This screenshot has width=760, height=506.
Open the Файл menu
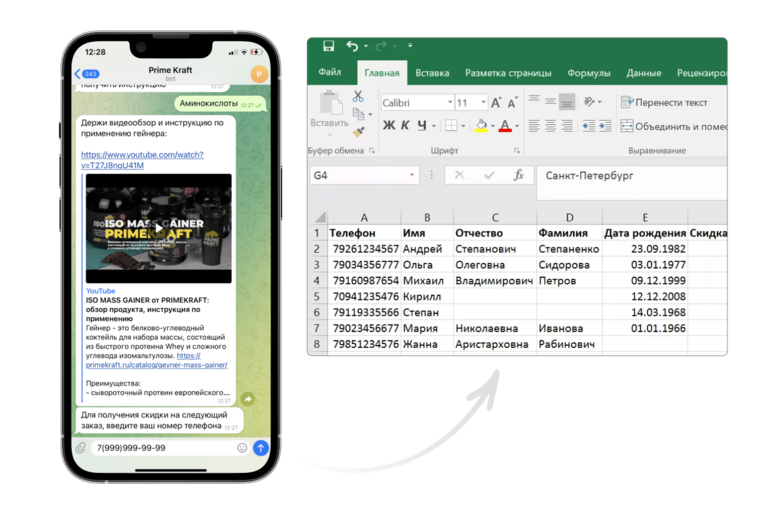pyautogui.click(x=330, y=72)
